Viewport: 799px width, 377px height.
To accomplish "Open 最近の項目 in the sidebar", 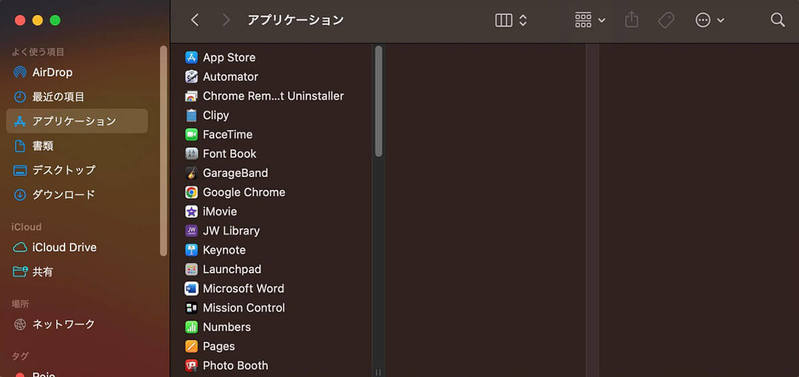I will pyautogui.click(x=77, y=97).
